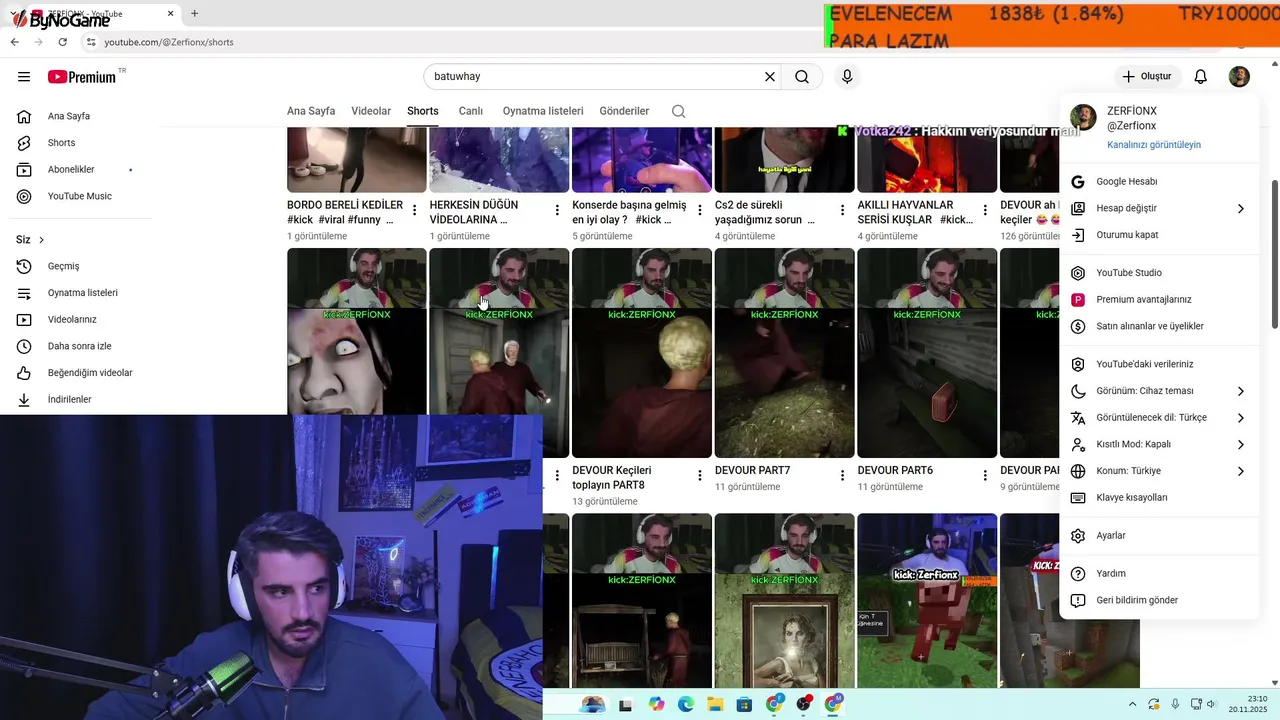This screenshot has height=720, width=1280.
Task: Open Ayarlar settings entry
Action: (1159, 536)
